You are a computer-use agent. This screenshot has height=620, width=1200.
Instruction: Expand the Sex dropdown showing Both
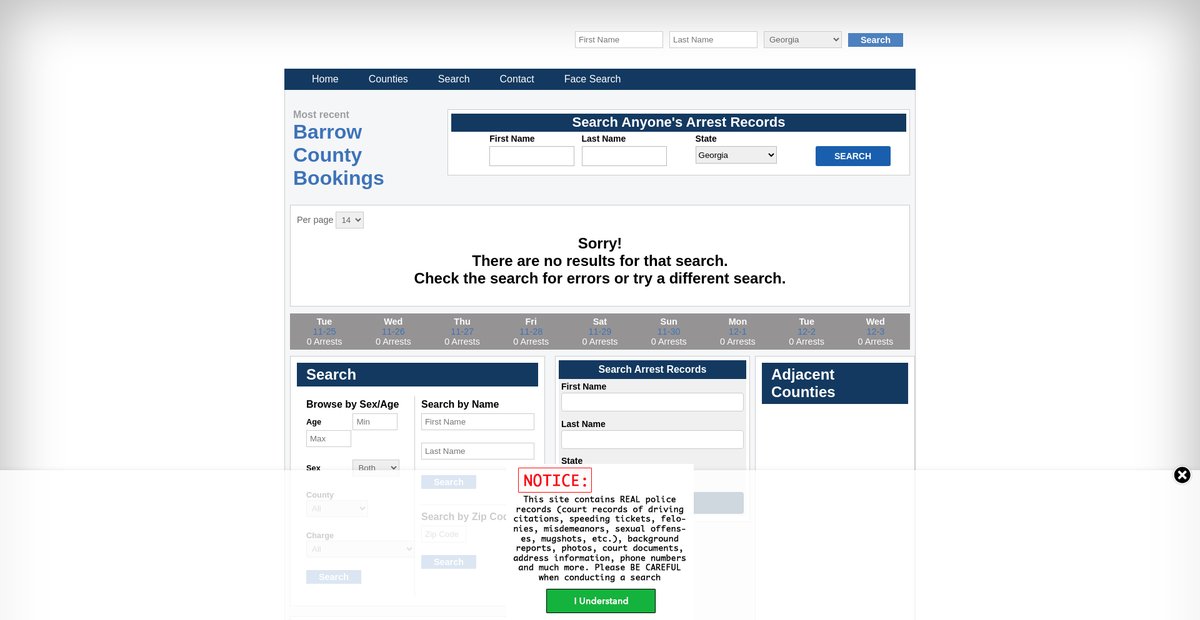point(376,467)
